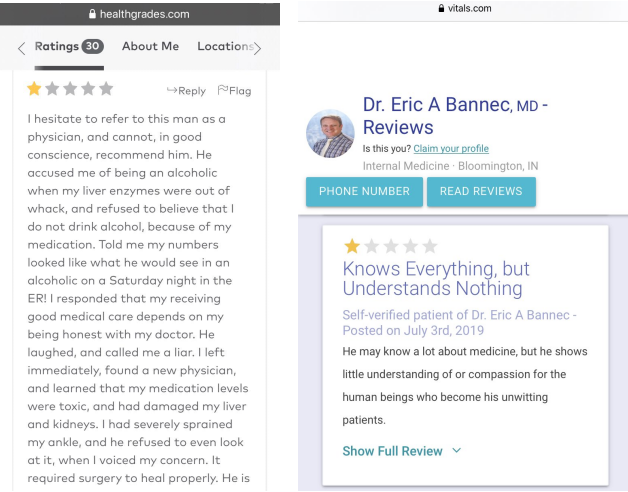Click the lock icon beside healthgrades.com
The image size is (628, 492).
92,14
